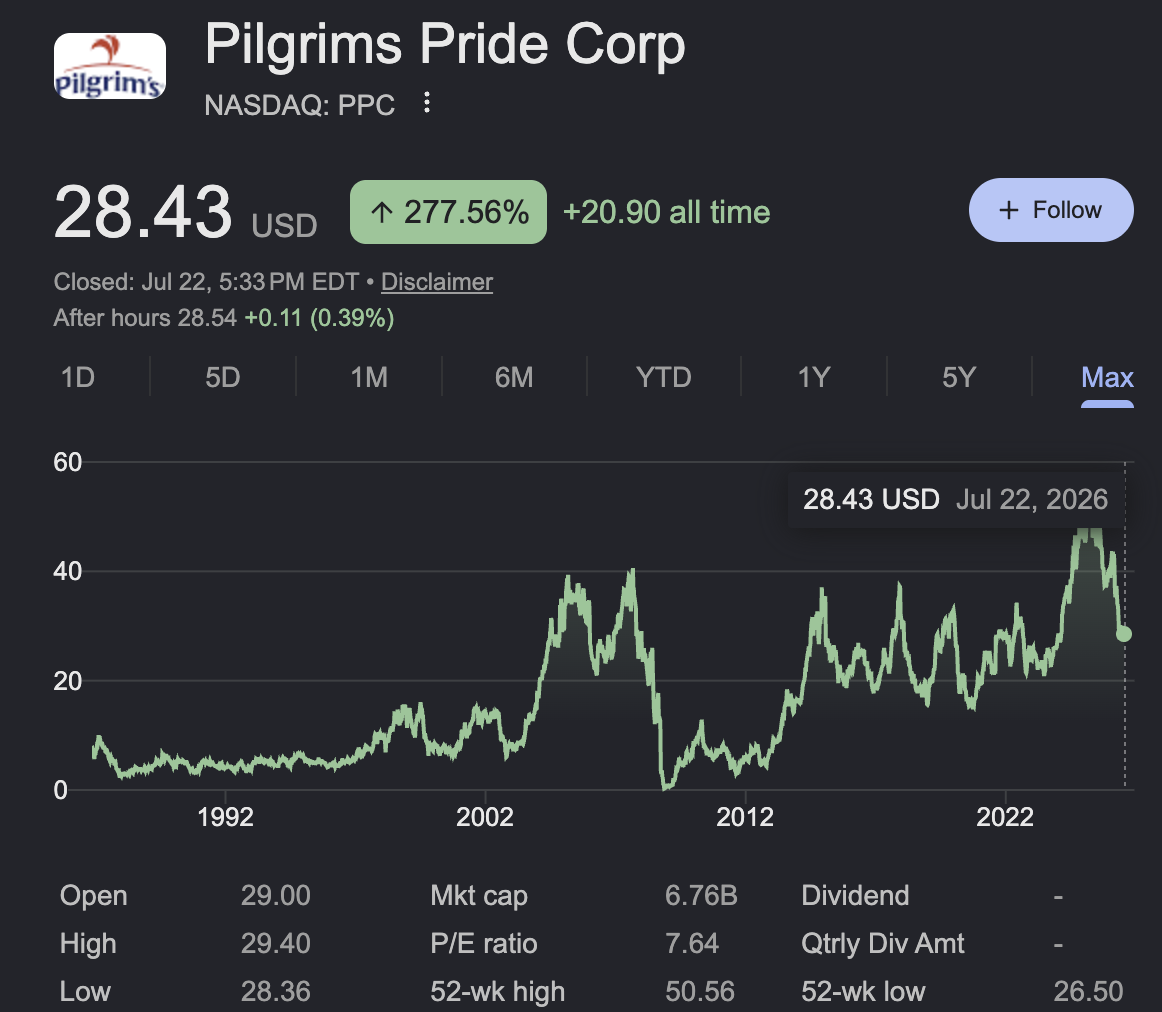1162x1012 pixels.
Task: Click the P/E ratio value 7.64
Action: 691,943
